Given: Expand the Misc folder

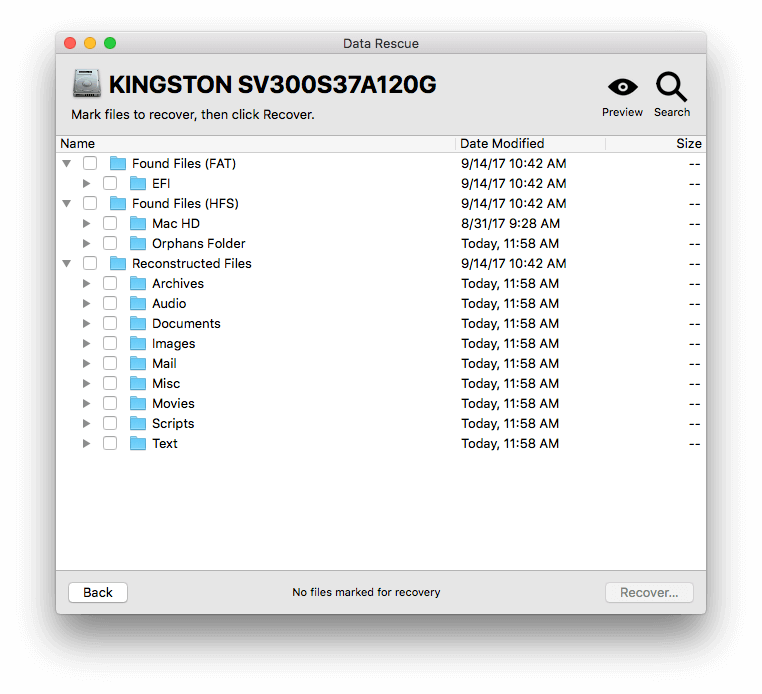Looking at the screenshot, I should (x=87, y=383).
